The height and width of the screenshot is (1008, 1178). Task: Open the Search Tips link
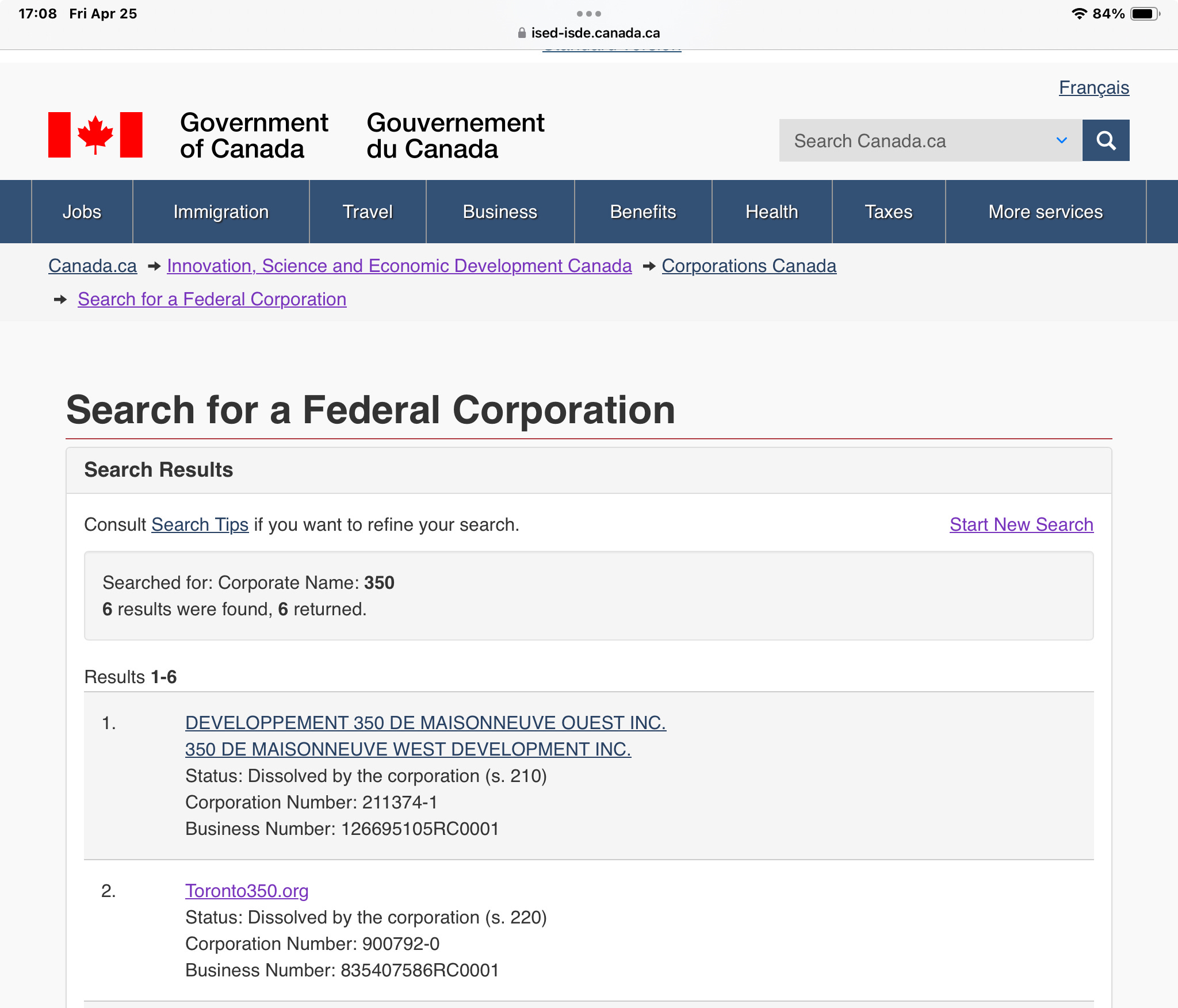(x=200, y=524)
